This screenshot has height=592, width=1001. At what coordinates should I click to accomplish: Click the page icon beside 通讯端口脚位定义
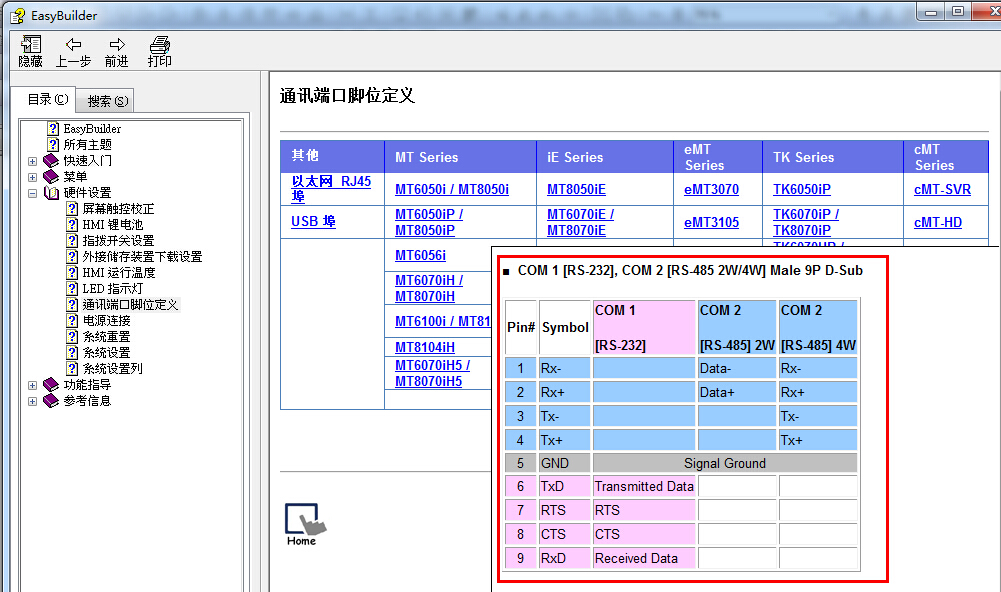(73, 305)
